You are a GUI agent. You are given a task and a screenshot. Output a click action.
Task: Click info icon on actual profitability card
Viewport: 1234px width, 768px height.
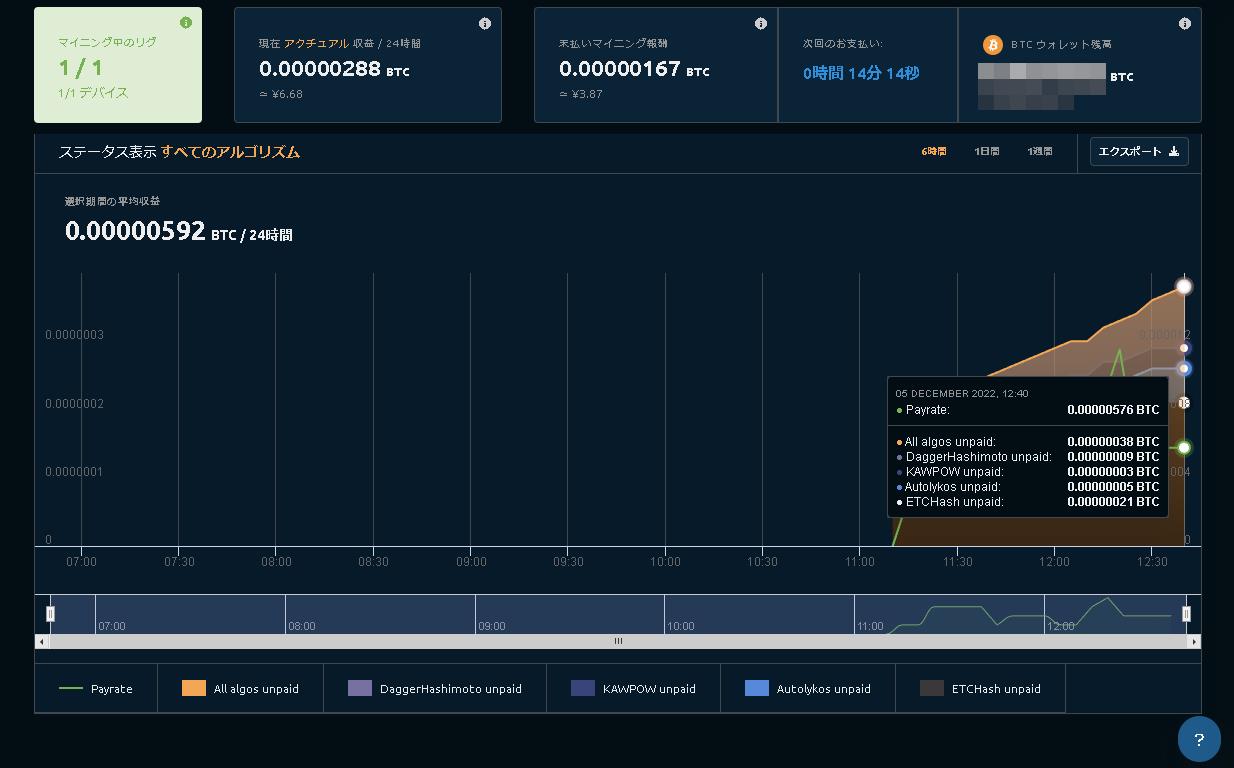[x=485, y=23]
